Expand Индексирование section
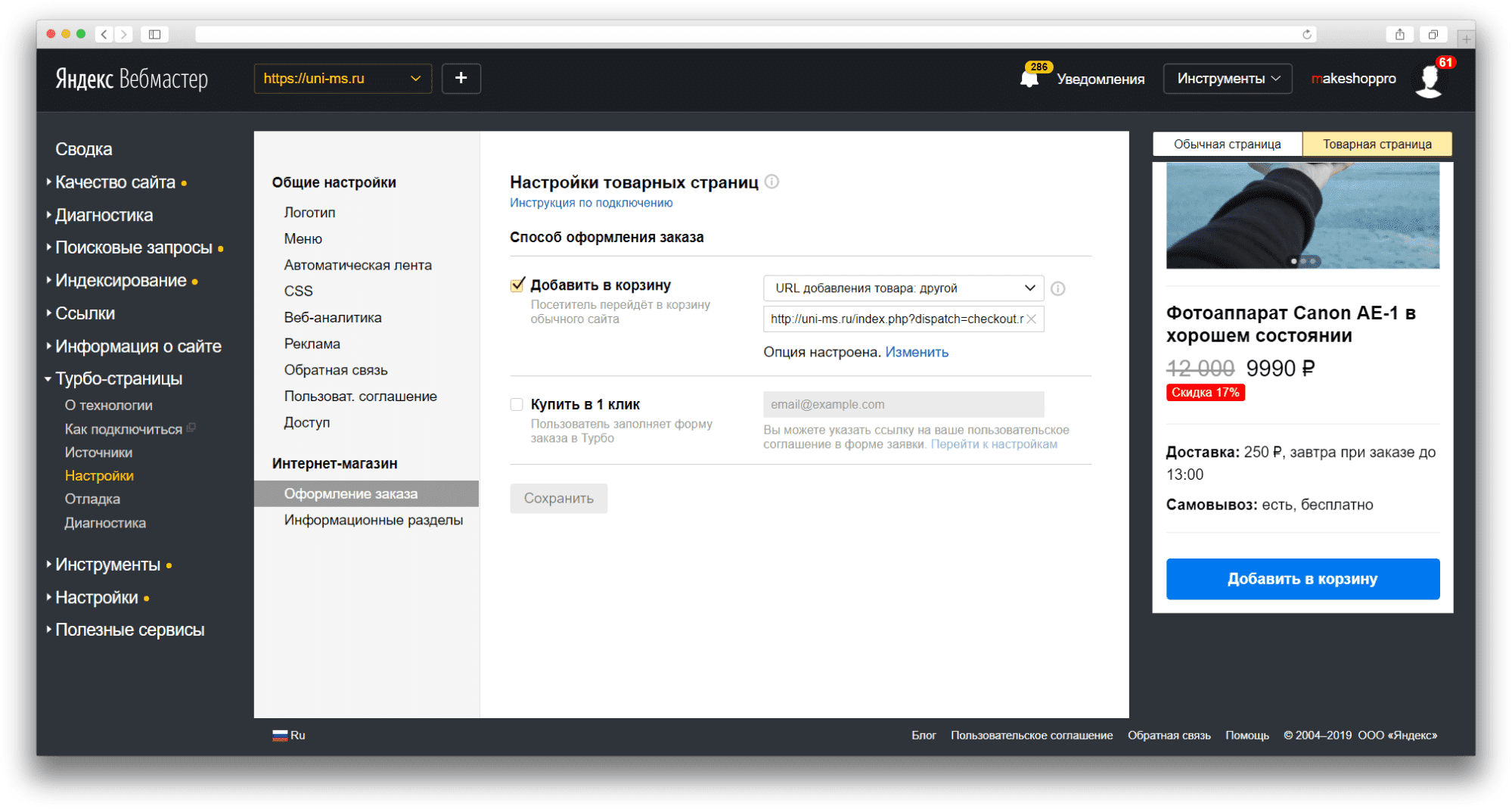 [120, 280]
